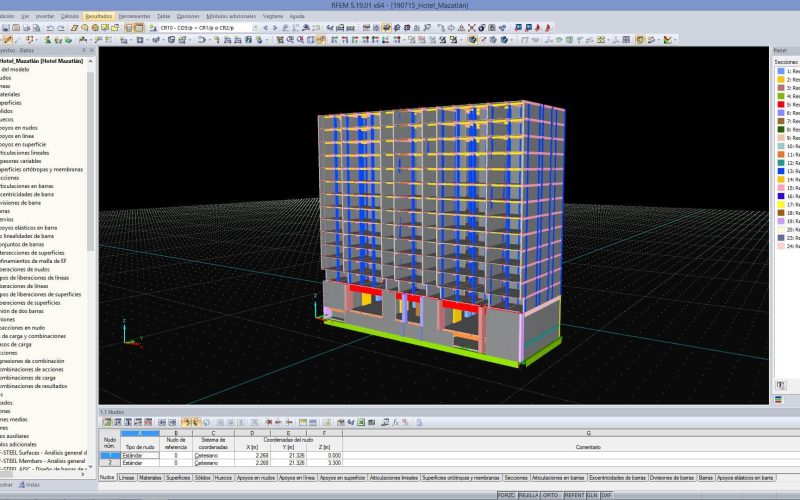Click the pencil edit icon in second toolbar
800x500 pixels.
coord(8,39)
